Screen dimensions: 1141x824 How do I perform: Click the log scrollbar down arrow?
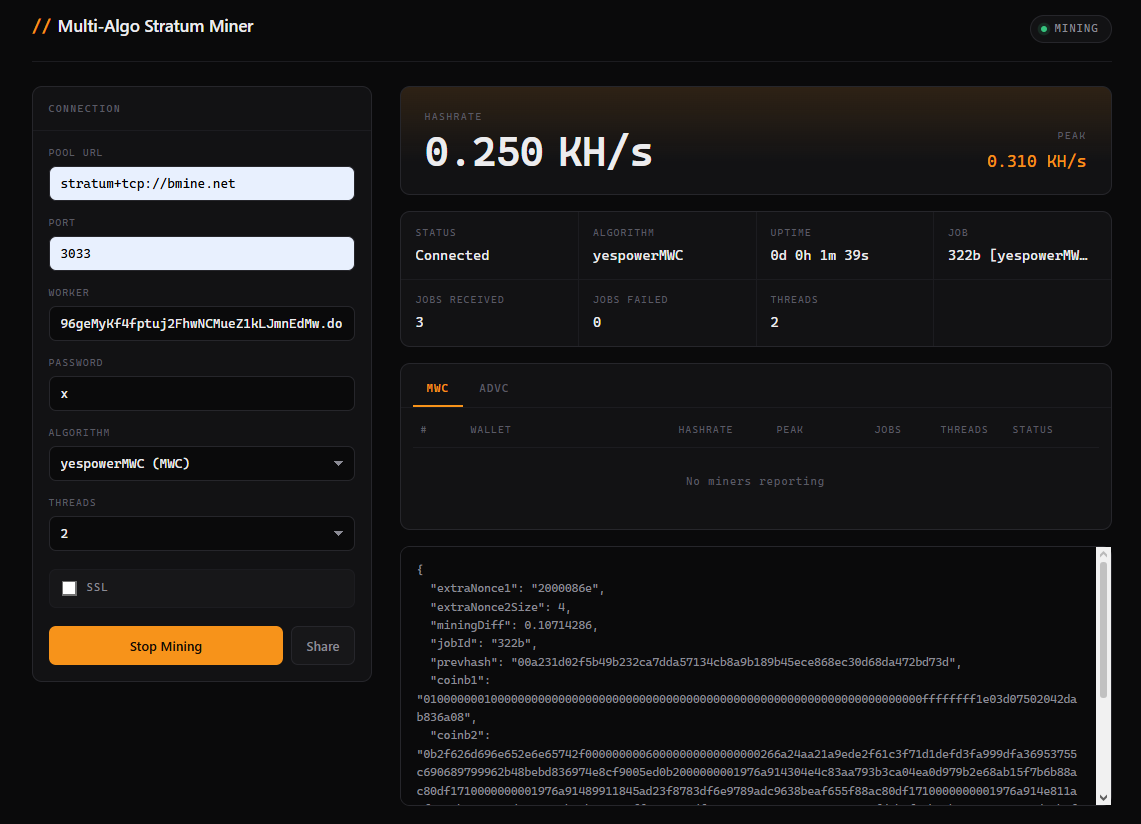pyautogui.click(x=1103, y=798)
